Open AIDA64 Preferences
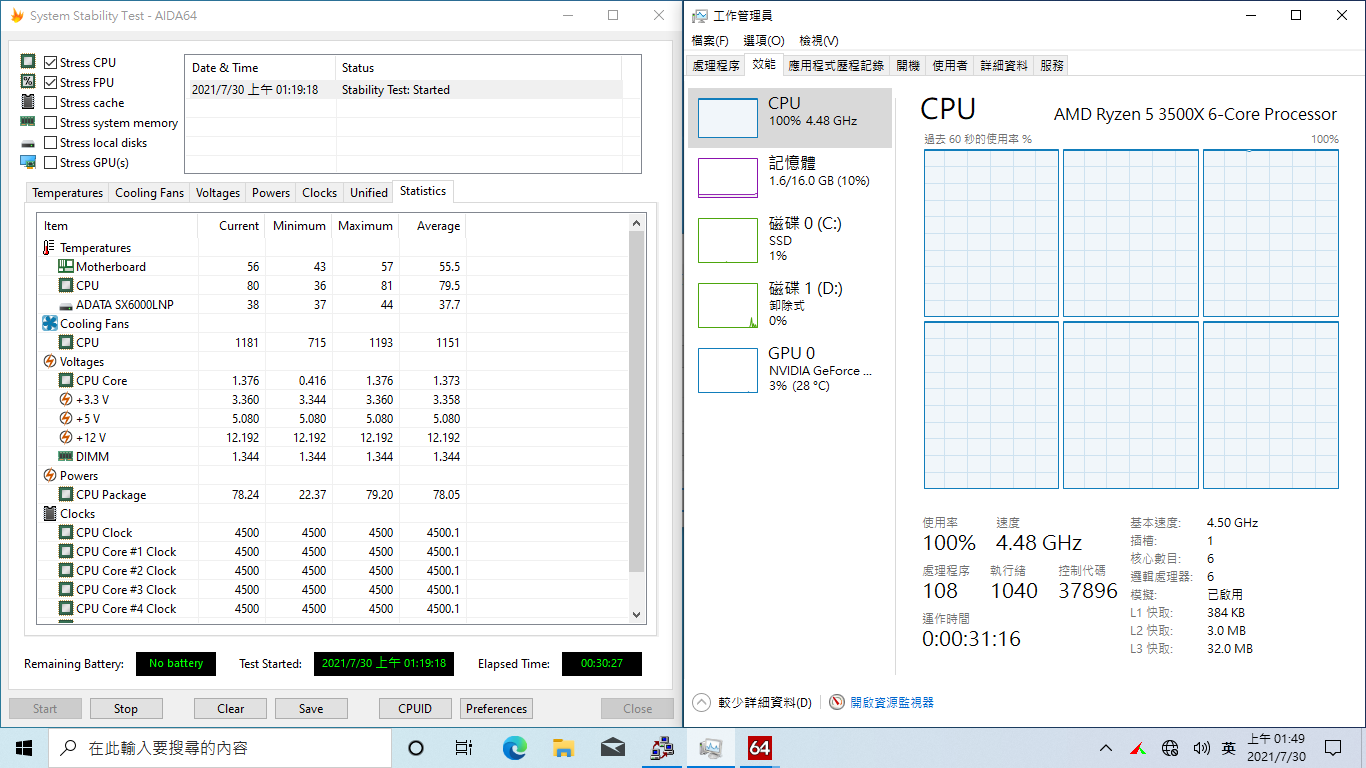 click(x=497, y=709)
